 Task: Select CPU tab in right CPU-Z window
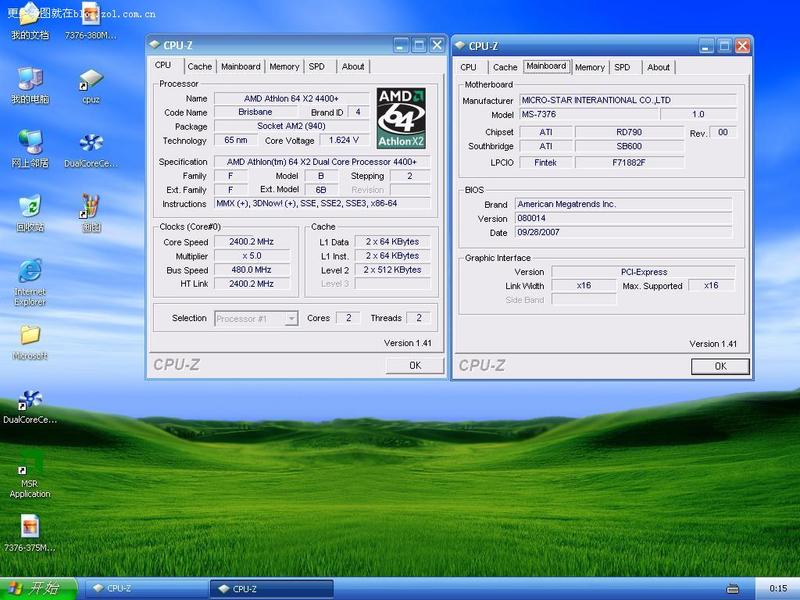[x=468, y=67]
